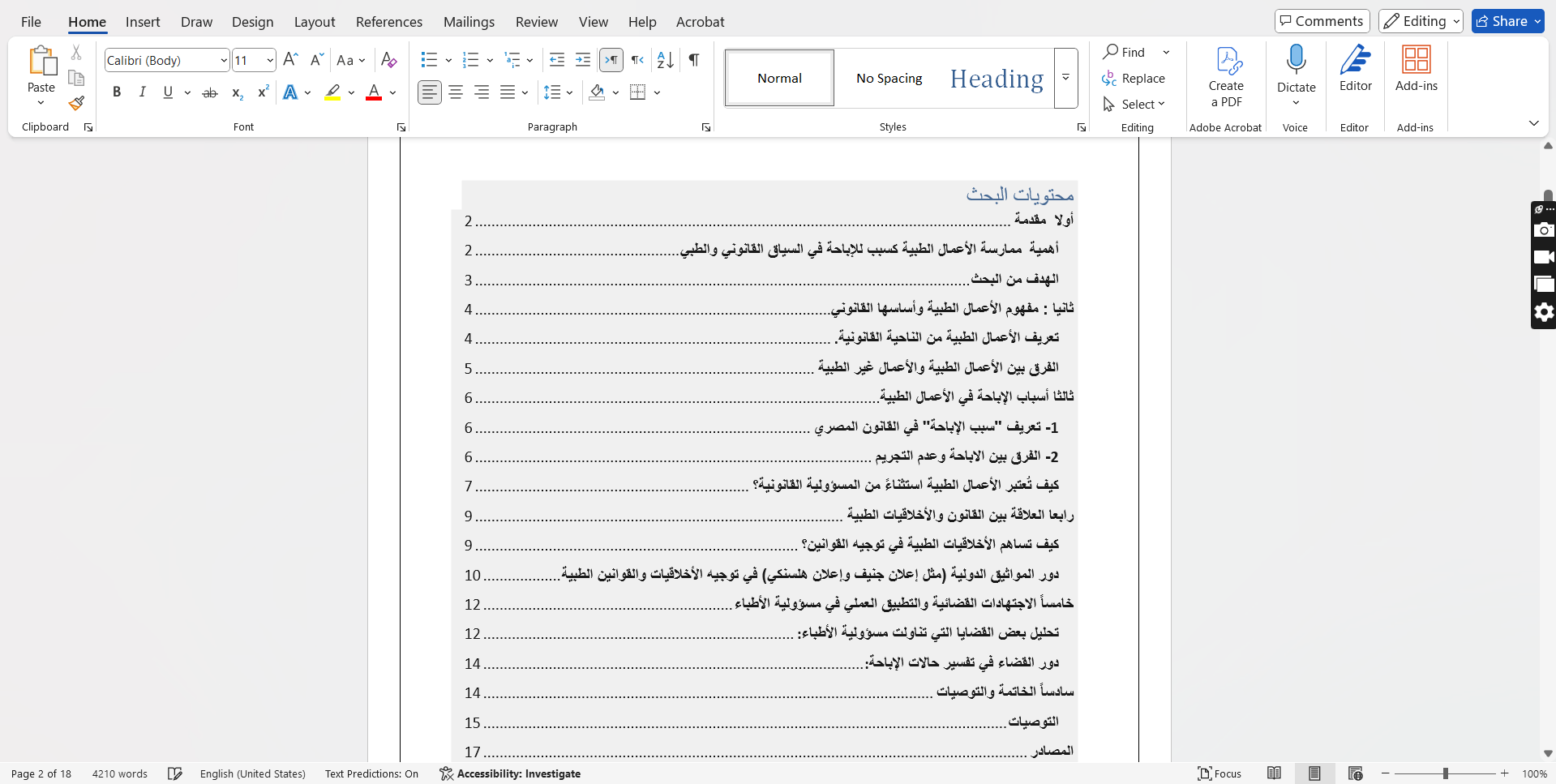Toggle Print Layout view
The image size is (1556, 784).
[1314, 773]
